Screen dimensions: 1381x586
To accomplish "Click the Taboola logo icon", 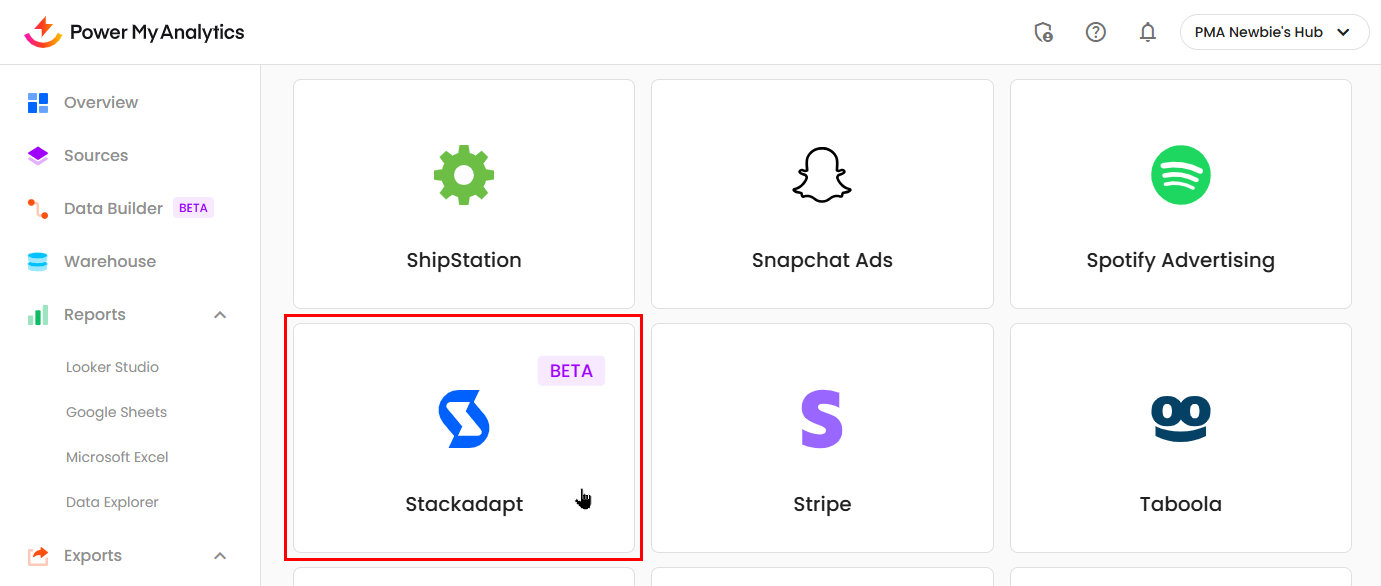I will tap(1180, 419).
